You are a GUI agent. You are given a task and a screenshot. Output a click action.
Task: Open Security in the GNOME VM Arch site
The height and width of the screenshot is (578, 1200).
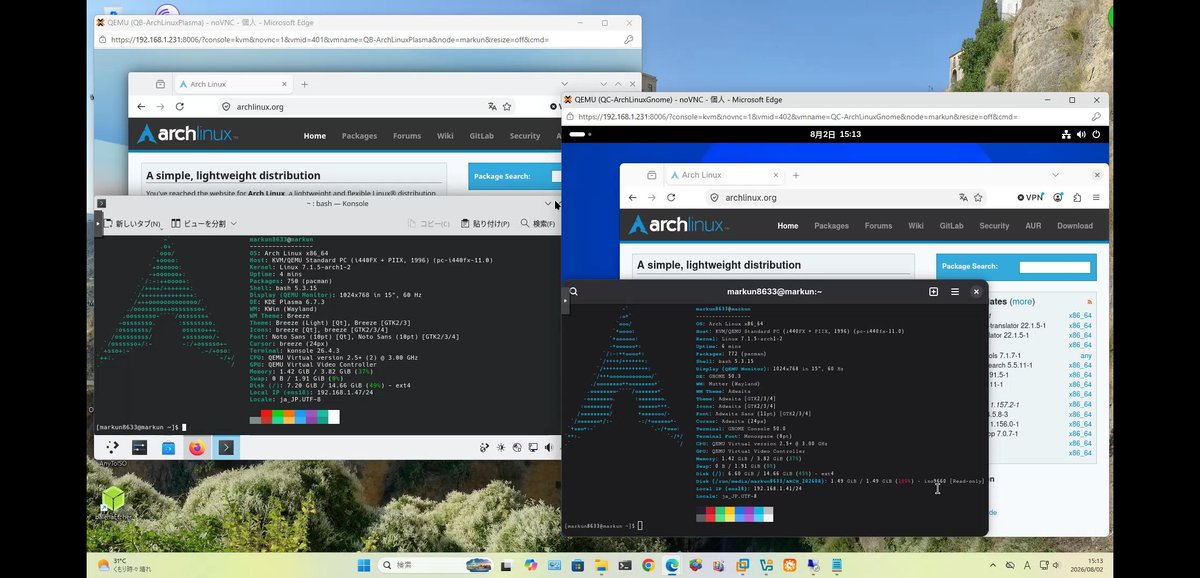(994, 226)
